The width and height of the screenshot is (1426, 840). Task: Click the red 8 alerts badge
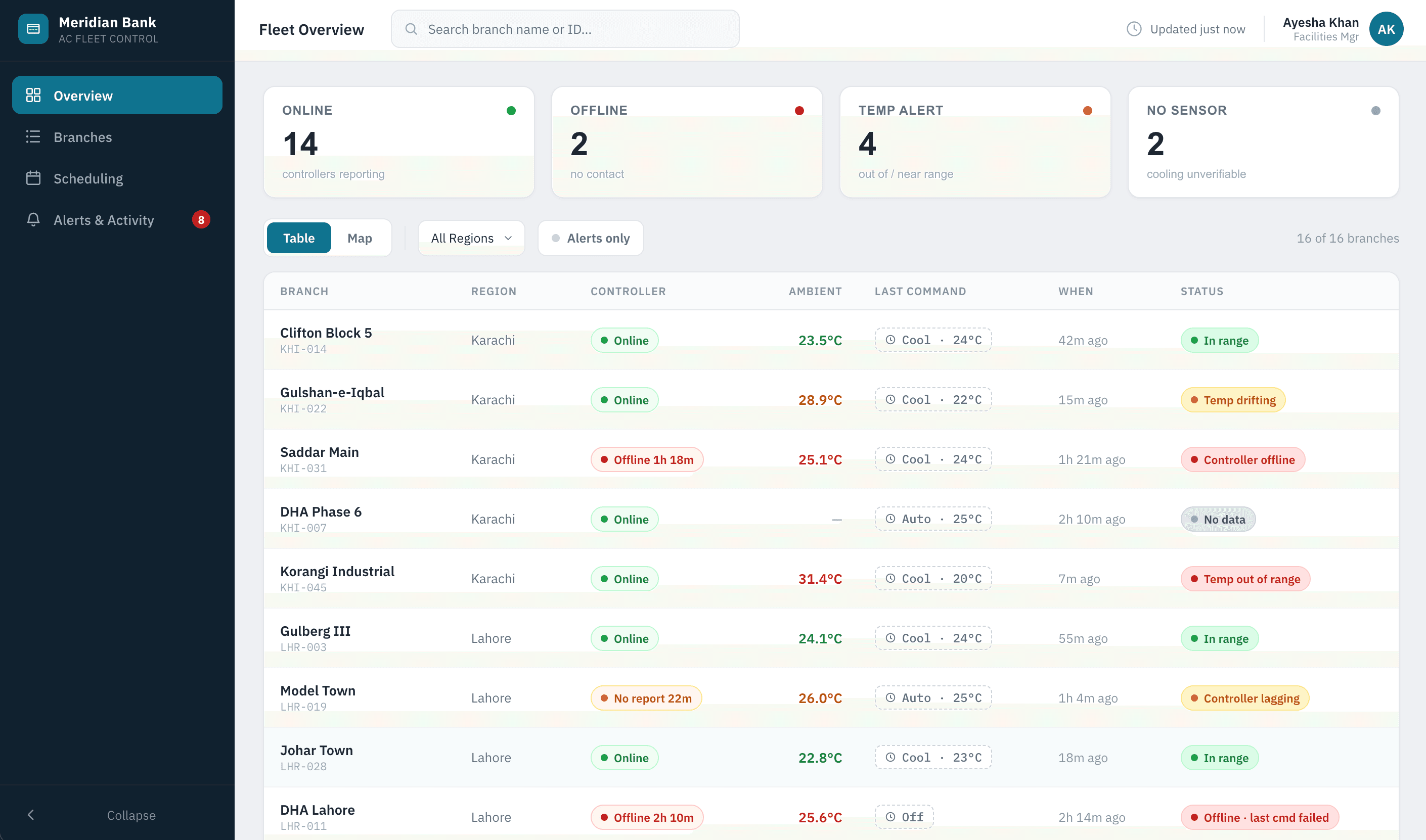point(201,220)
